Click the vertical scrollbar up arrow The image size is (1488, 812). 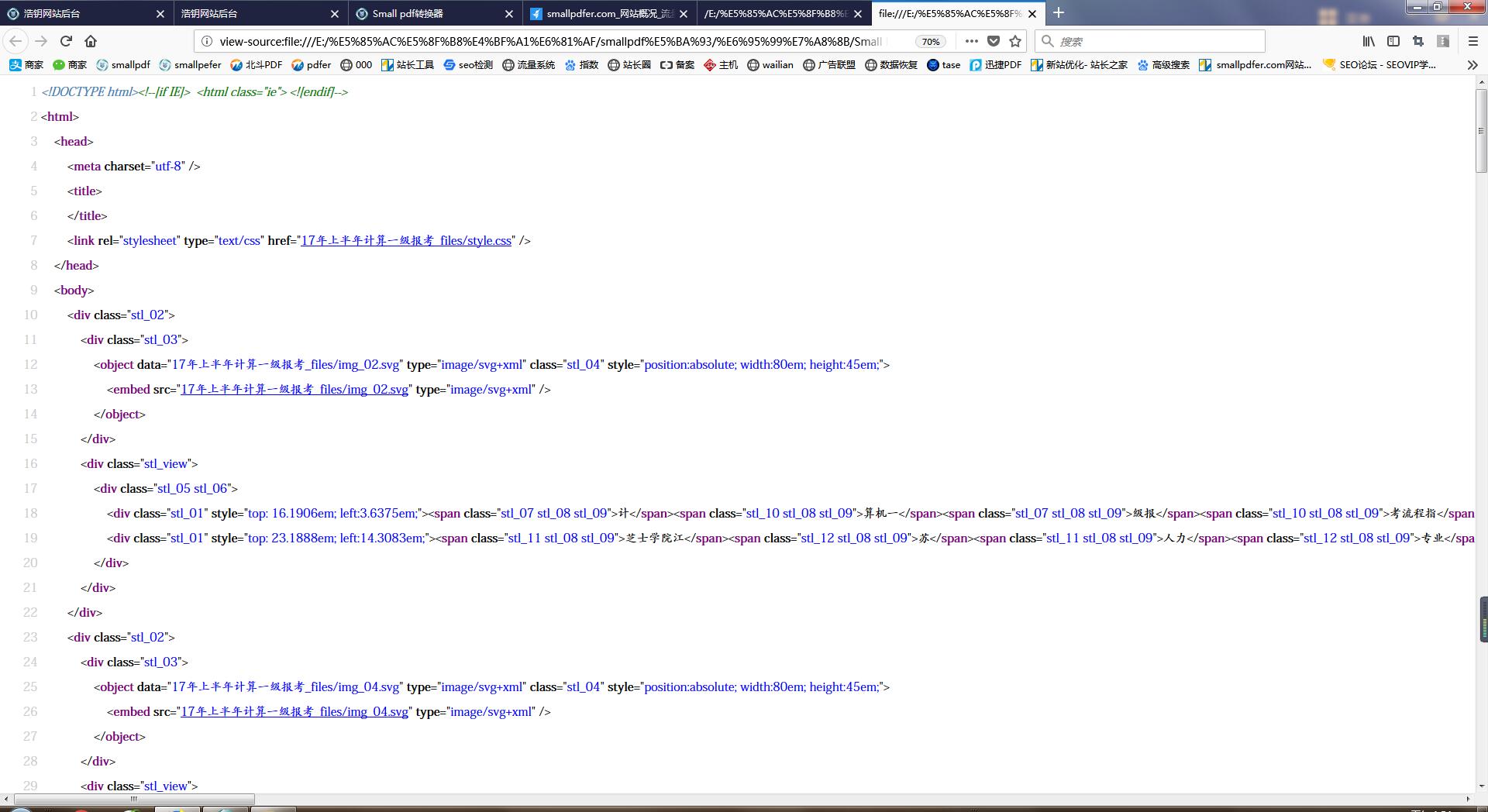coord(1481,82)
